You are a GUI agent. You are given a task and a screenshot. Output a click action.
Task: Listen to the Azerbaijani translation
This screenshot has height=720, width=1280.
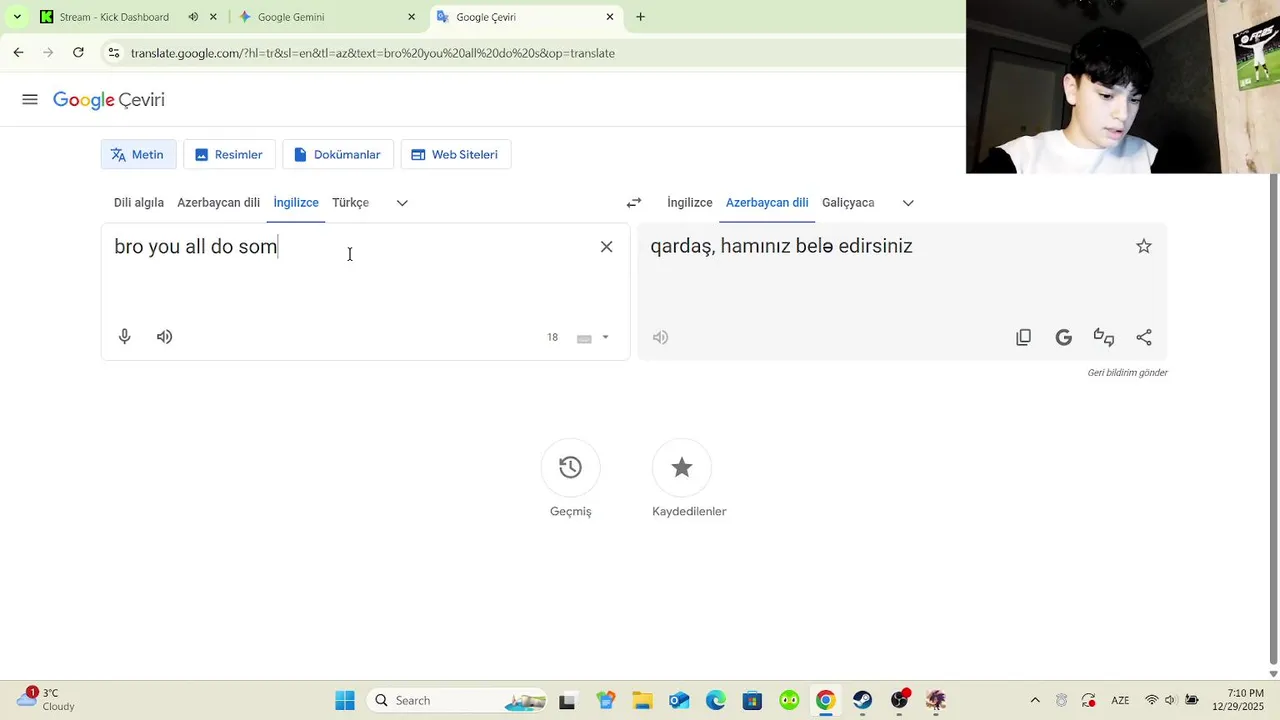(x=660, y=337)
